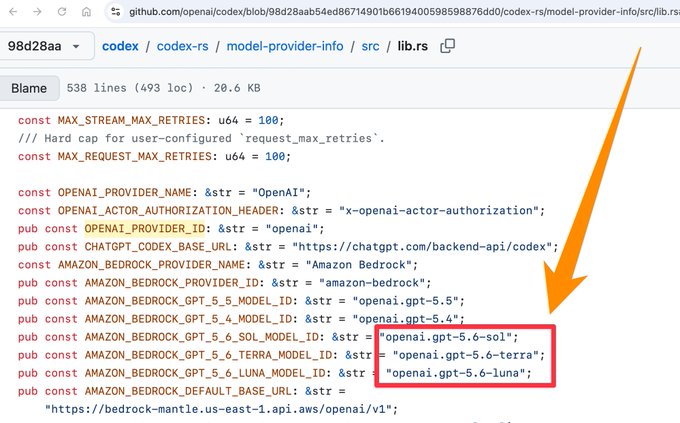Click the highlighted OPENAI_PROVIDER_ID symbol
680x423 pixels.
pos(145,229)
